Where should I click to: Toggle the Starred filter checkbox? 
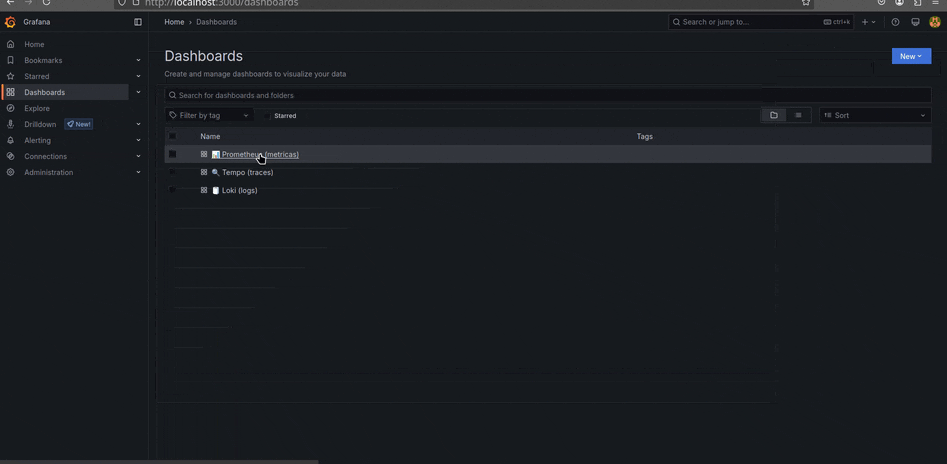click(267, 116)
